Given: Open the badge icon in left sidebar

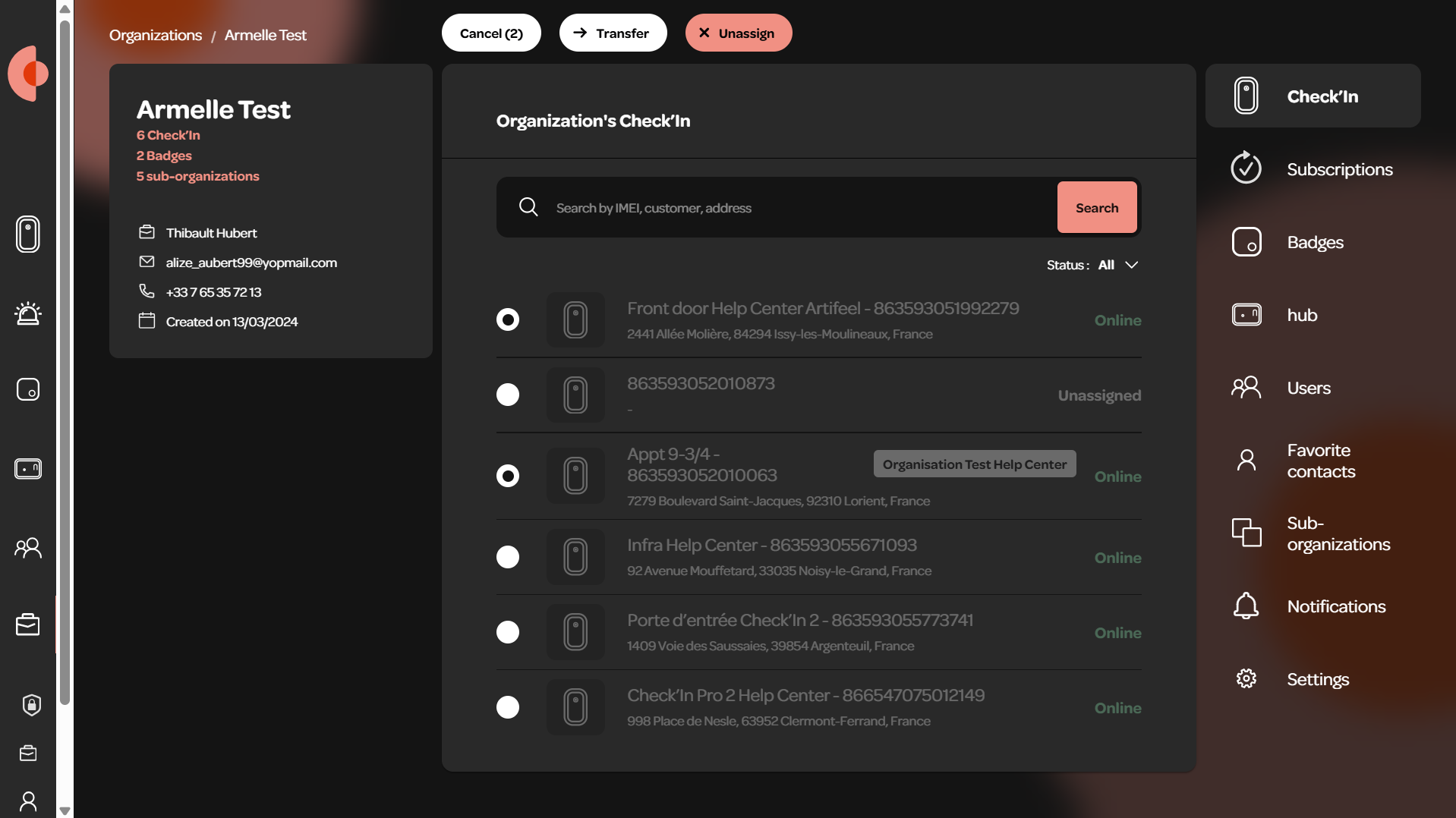Looking at the screenshot, I should [28, 389].
